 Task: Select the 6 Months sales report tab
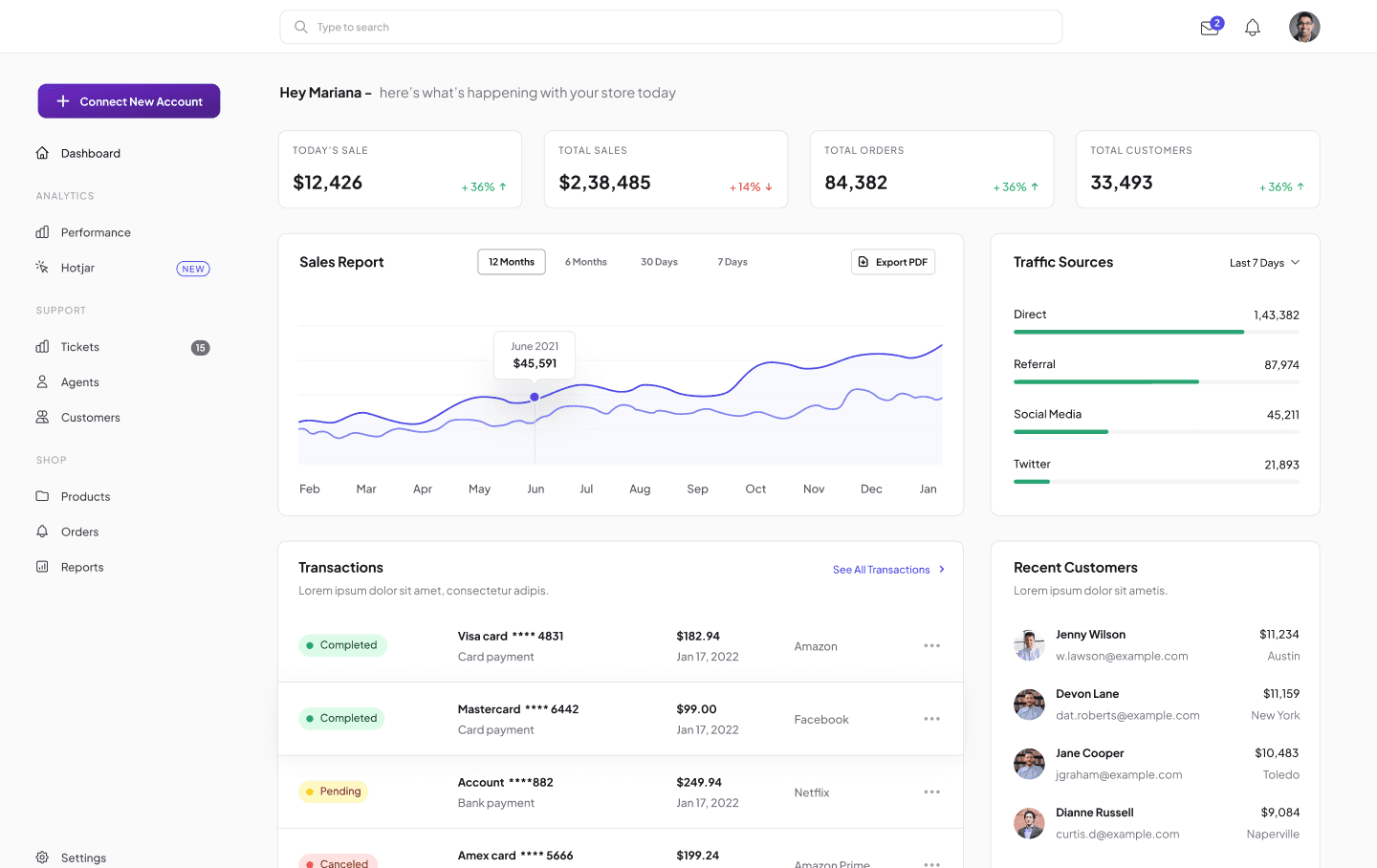tap(585, 261)
